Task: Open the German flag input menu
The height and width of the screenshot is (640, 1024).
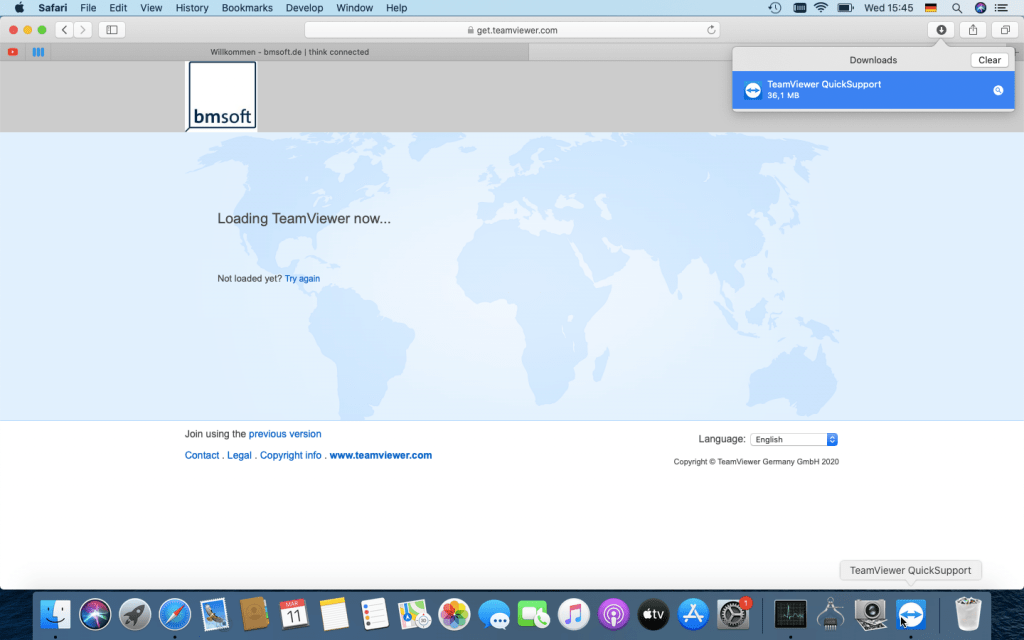Action: pyautogui.click(x=931, y=8)
